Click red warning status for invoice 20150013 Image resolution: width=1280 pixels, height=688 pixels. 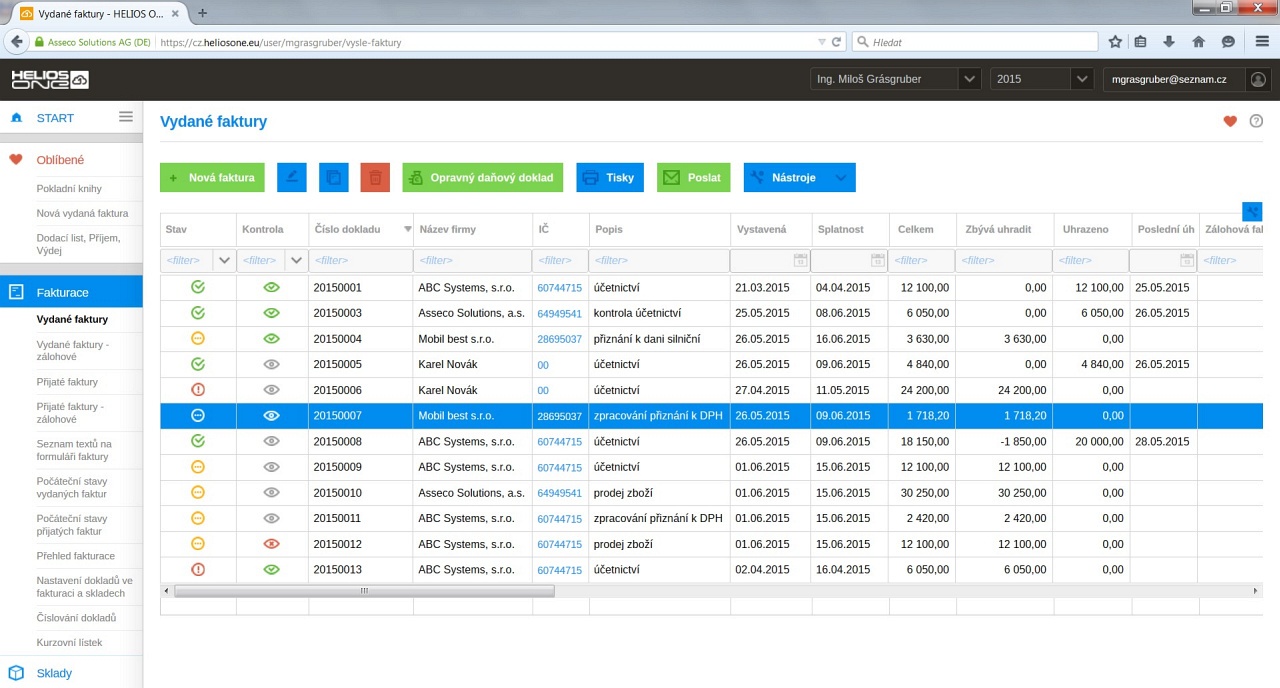click(198, 569)
